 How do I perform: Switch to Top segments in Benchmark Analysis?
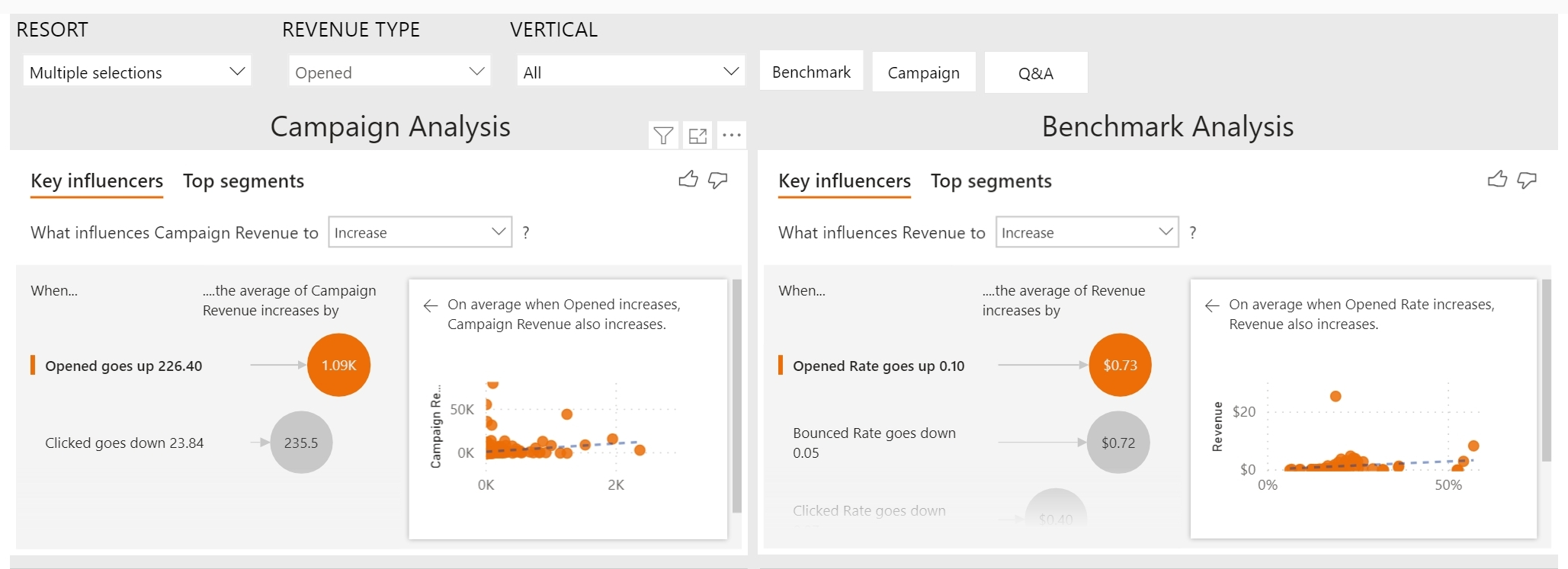991,181
